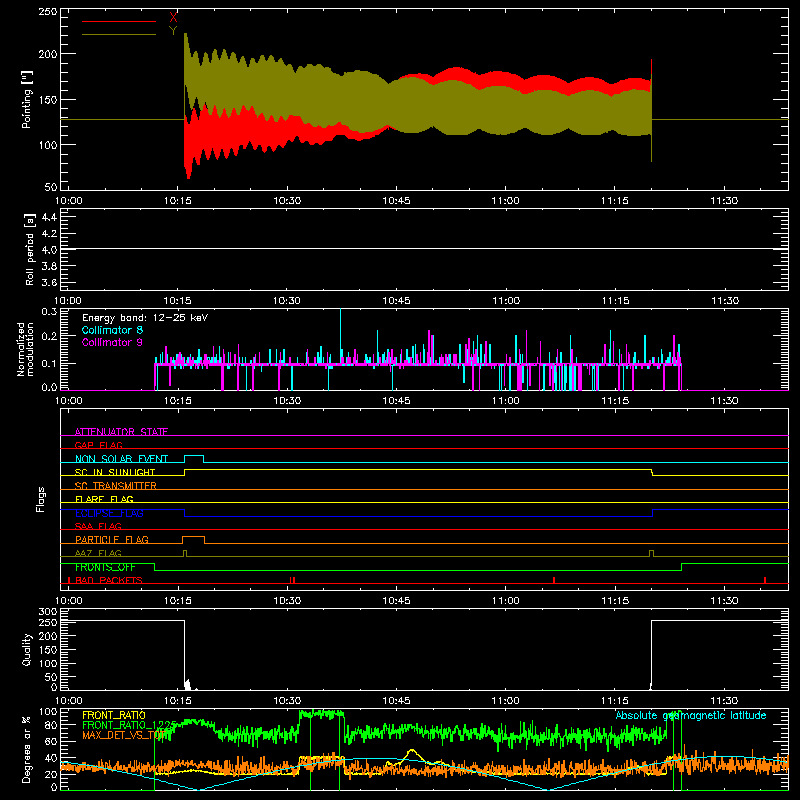Select the 'Energy band: 12-25 keV' annotation
The width and height of the screenshot is (800, 800).
(x=145, y=318)
